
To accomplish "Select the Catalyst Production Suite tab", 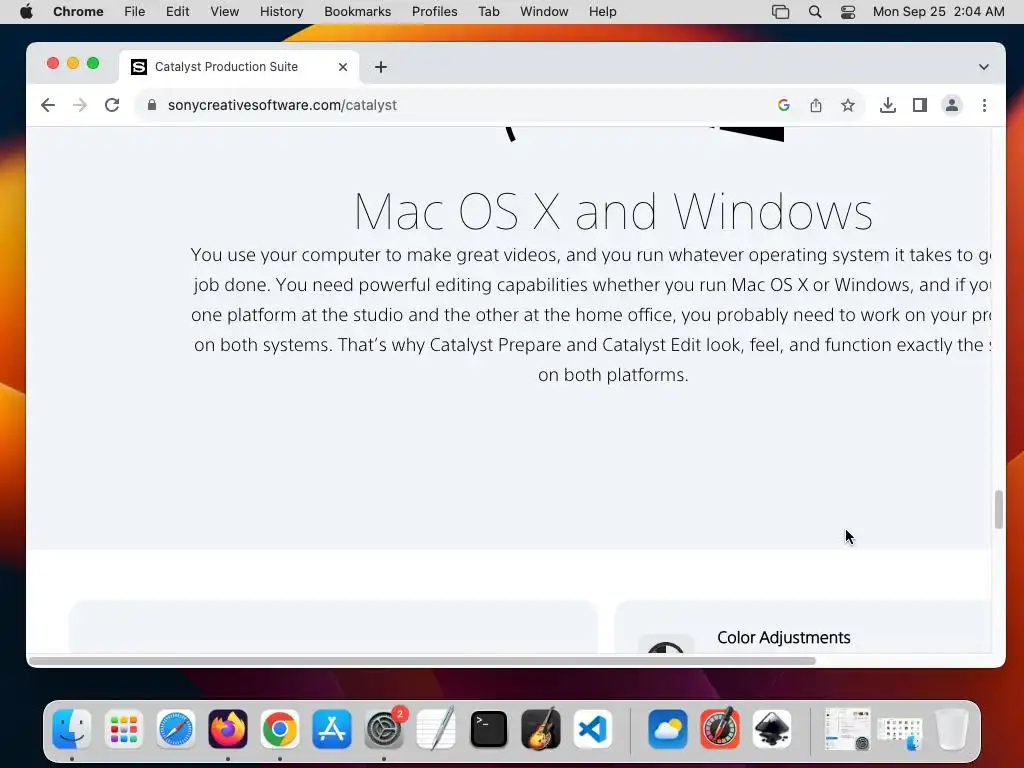I will coord(239,67).
